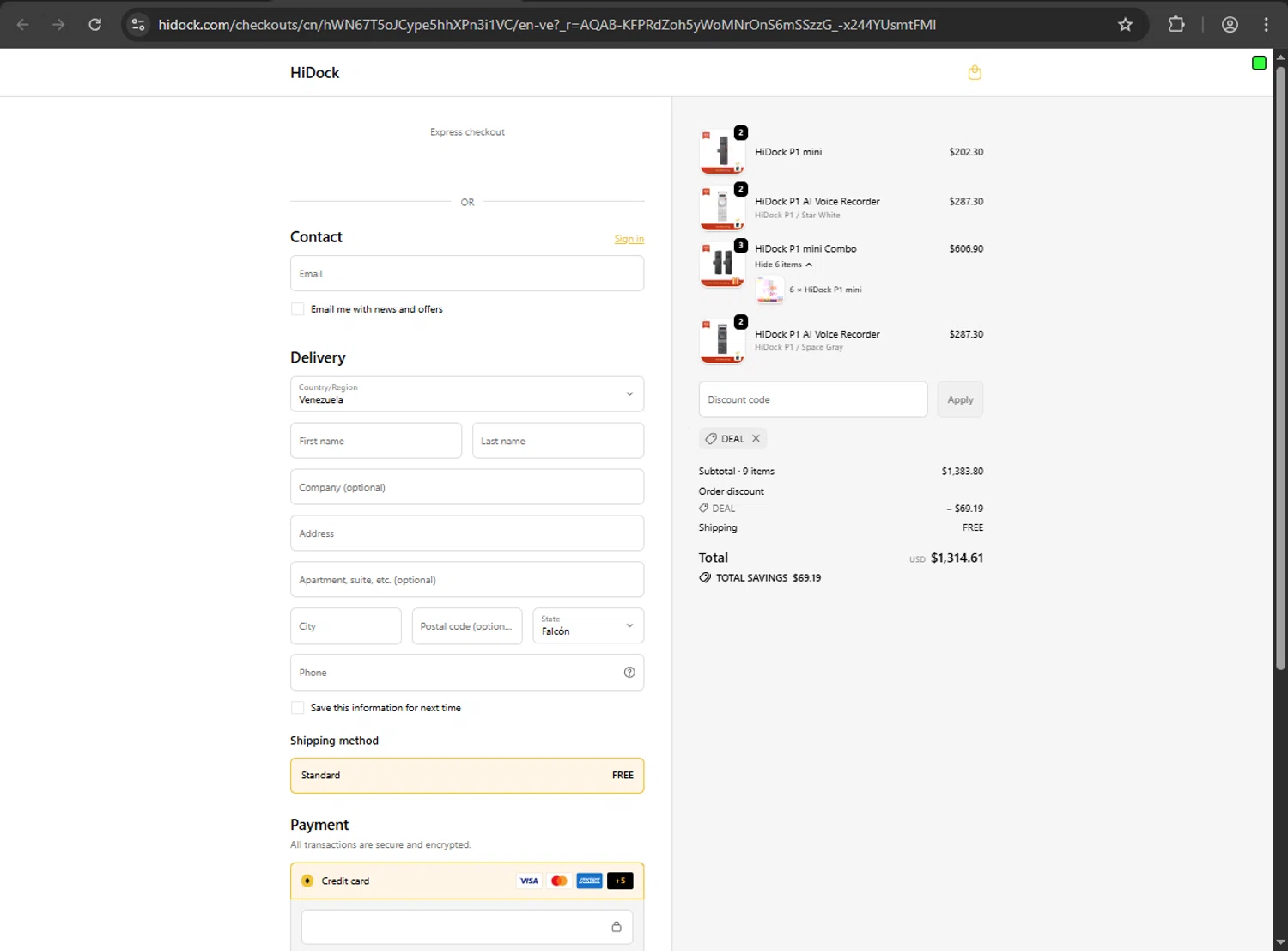Click the HiDock P1 mini product thumbnail
The width and height of the screenshot is (1288, 951).
(x=722, y=151)
